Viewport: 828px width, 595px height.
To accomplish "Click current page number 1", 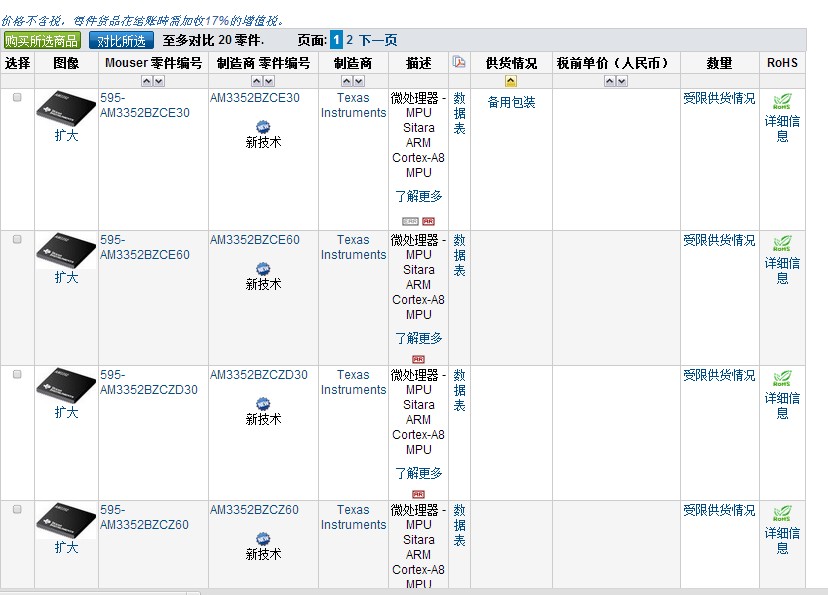I will (336, 40).
